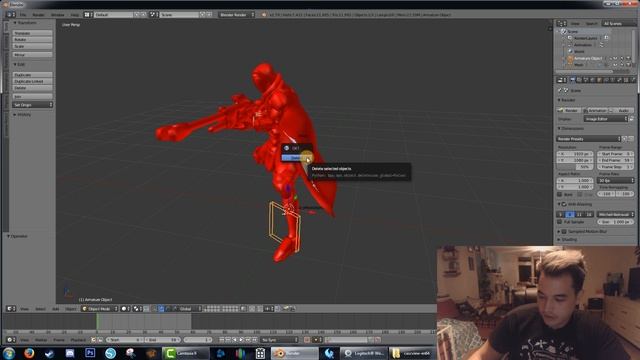Viewport: 640px width, 360px height.
Task: Click the Animation render button
Action: point(595,111)
